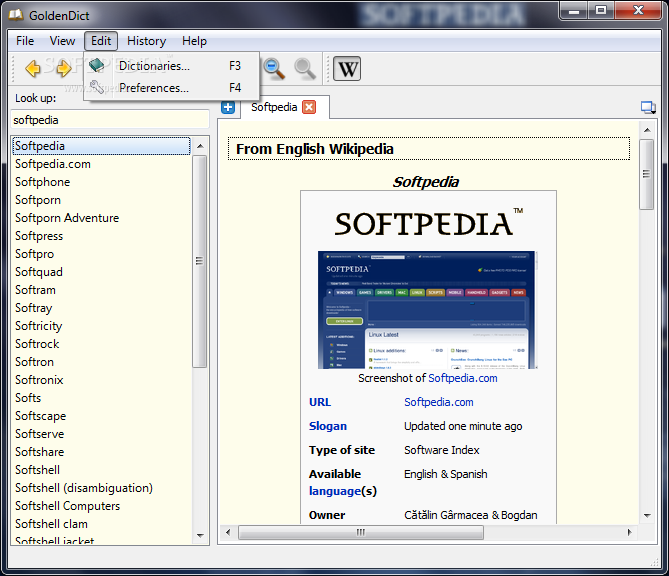The image size is (669, 576).
Task: Open Softpedia.com link beside URL
Action: [x=439, y=402]
